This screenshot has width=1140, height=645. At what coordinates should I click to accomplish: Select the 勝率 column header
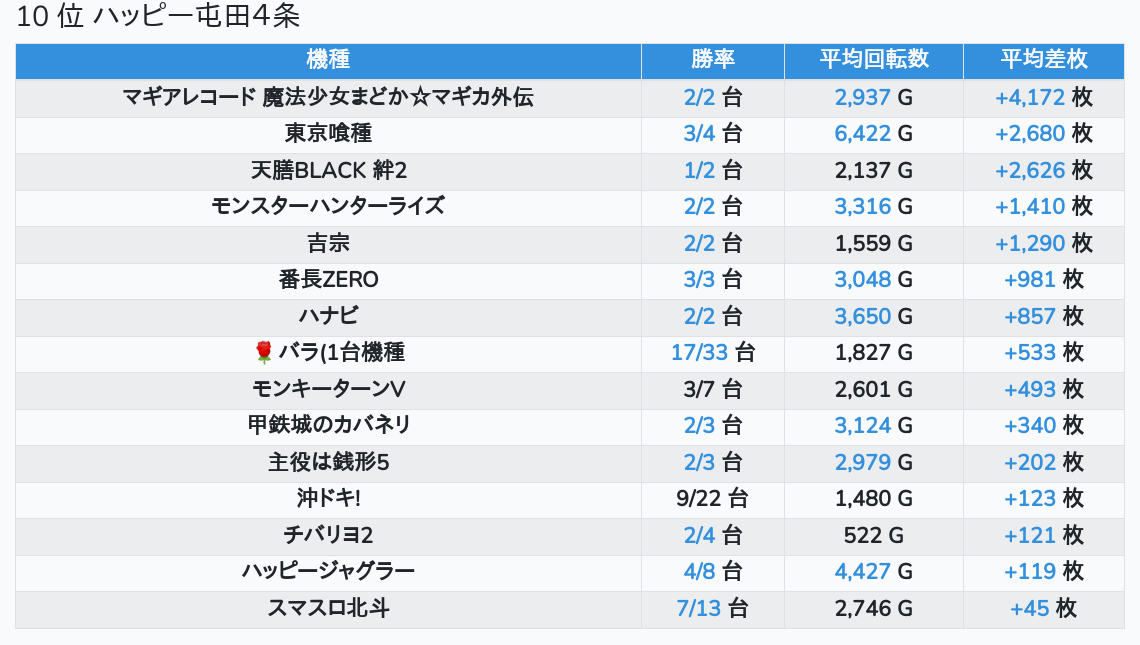click(713, 60)
